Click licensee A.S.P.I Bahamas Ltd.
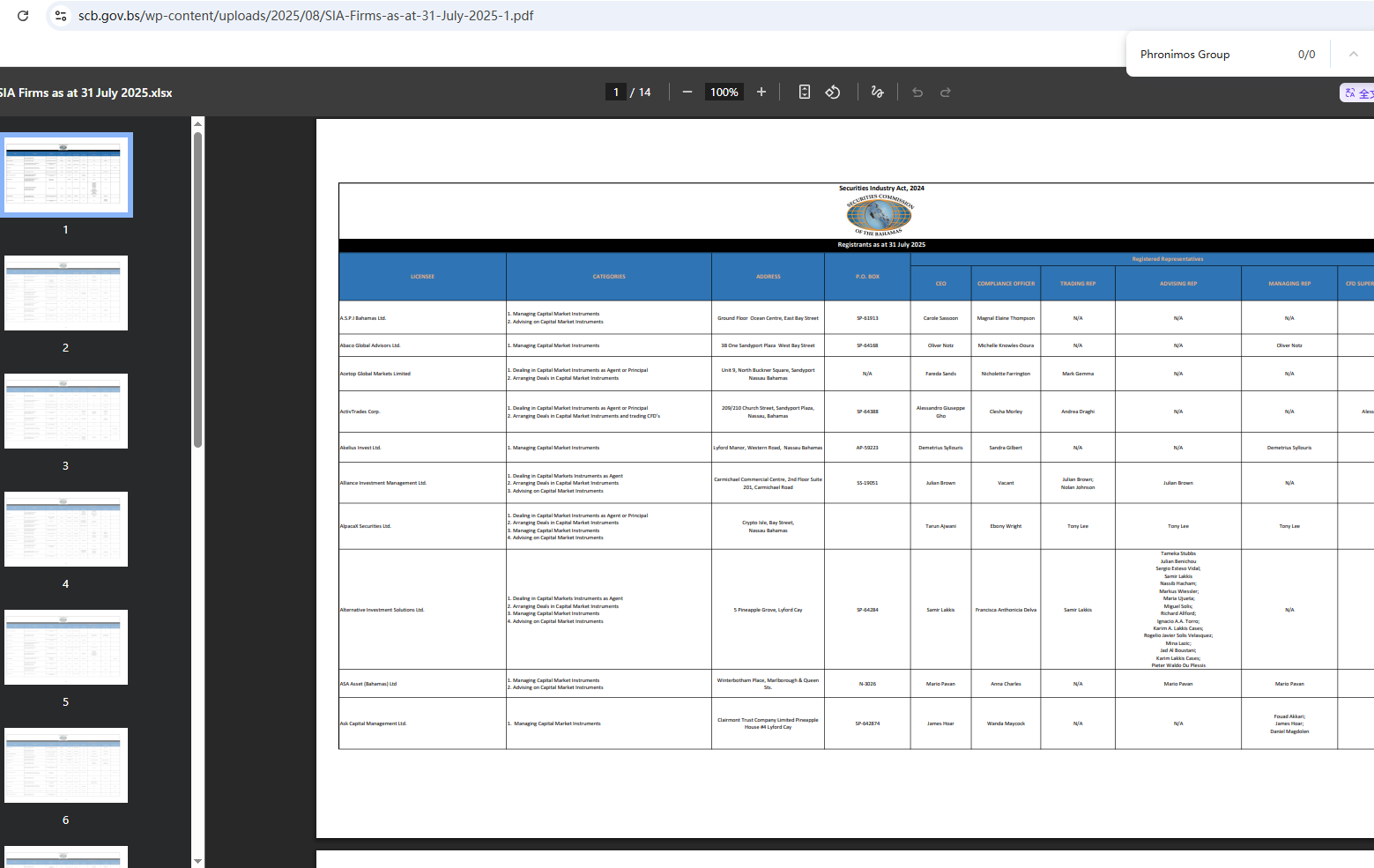Screen dimensions: 1374x868 point(363,318)
